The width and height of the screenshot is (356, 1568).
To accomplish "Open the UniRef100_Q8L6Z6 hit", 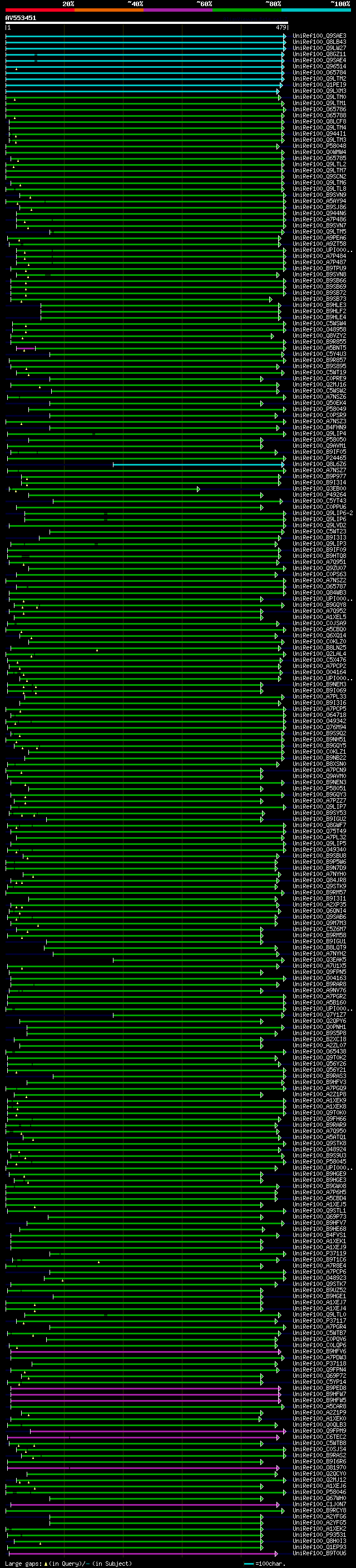I will click(319, 464).
